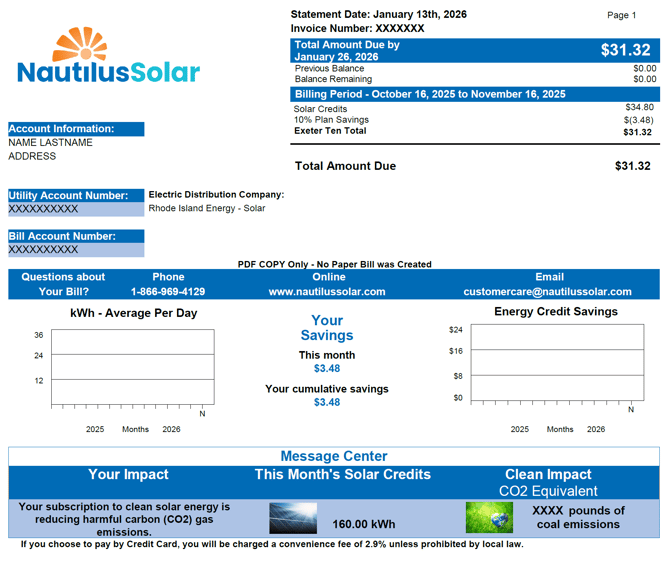Select the Statement Date January 13th, 2026 text
This screenshot has height=565, width=670.
tap(379, 15)
